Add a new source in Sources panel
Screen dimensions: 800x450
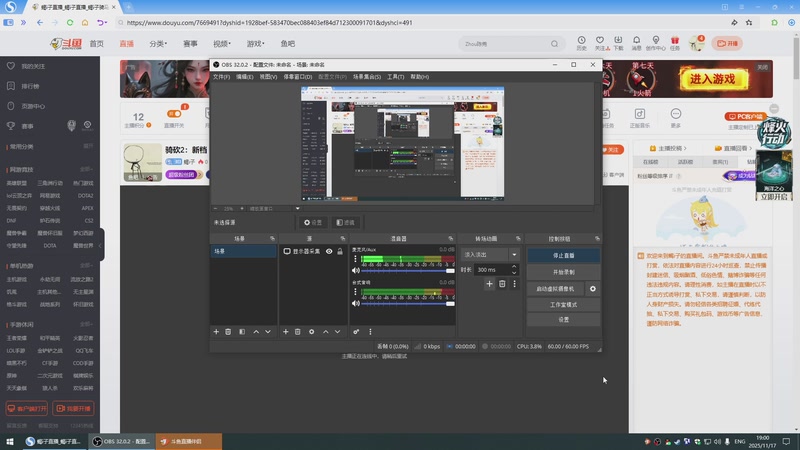coord(286,332)
